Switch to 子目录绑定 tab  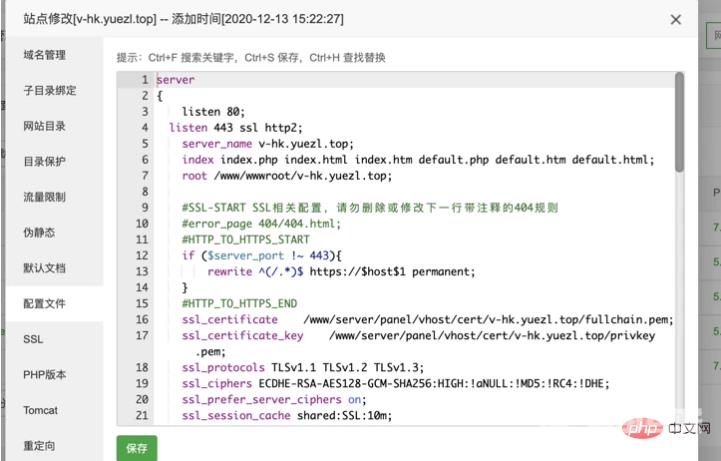click(50, 90)
